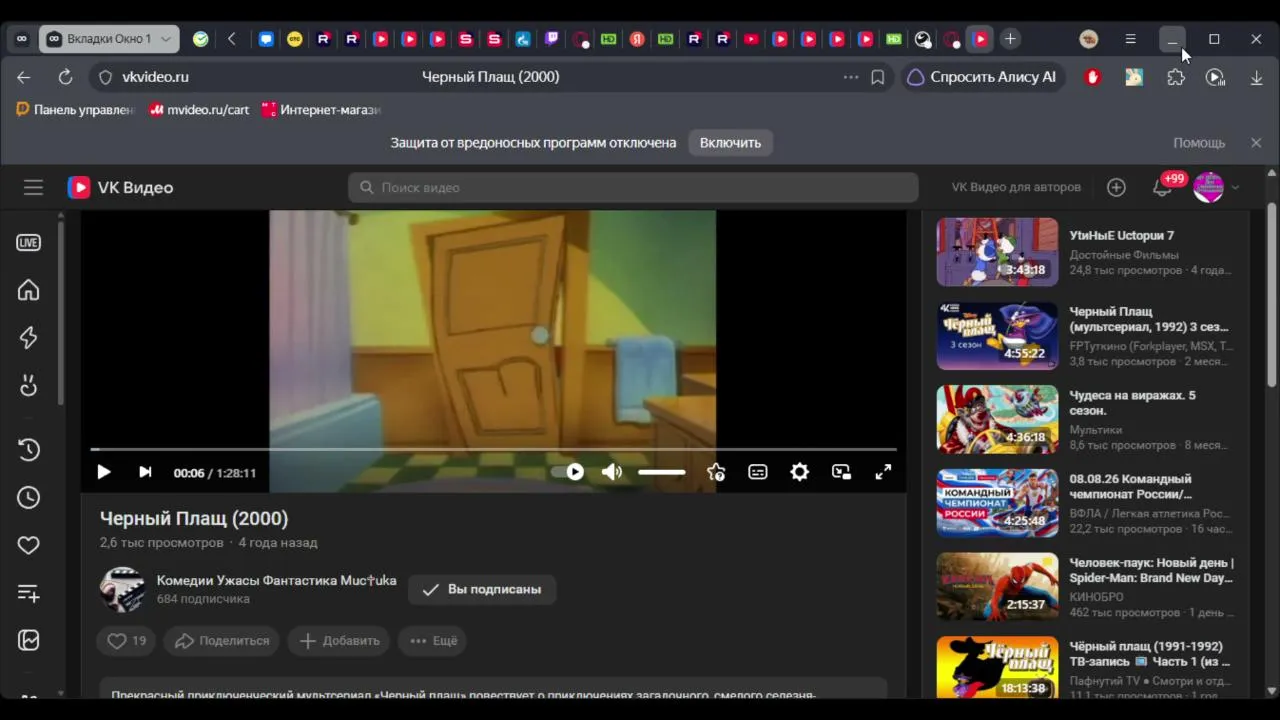This screenshot has width=1280, height=720.
Task: Open the bunny-face kids section in sidebar
Action: point(28,385)
